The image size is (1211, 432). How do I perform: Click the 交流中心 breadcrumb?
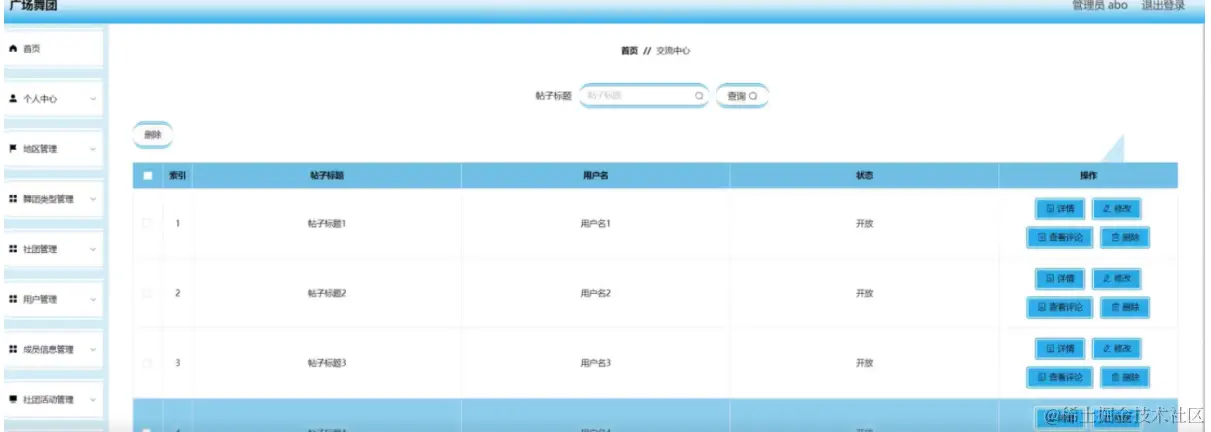[x=673, y=50]
